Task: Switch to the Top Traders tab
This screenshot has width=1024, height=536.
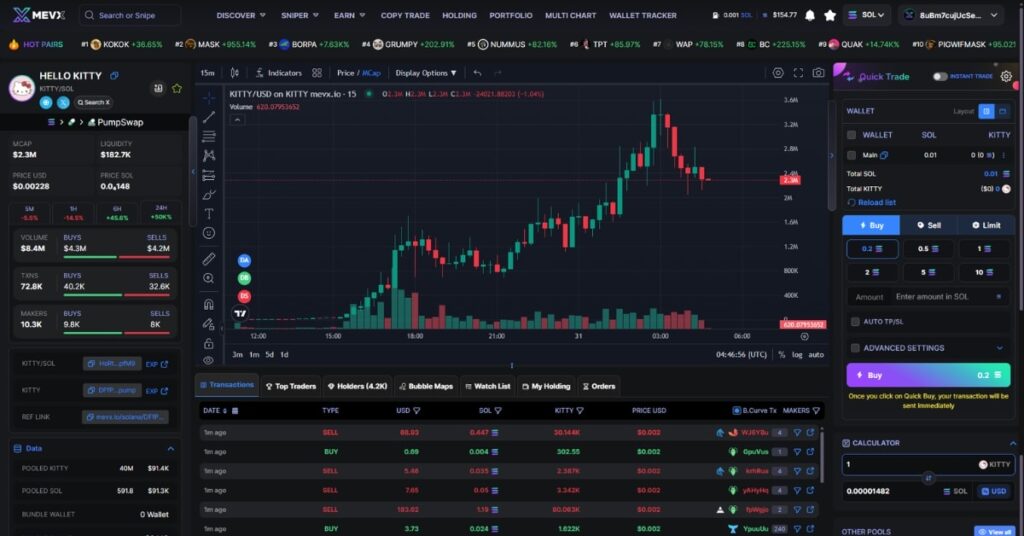Action: tap(291, 386)
